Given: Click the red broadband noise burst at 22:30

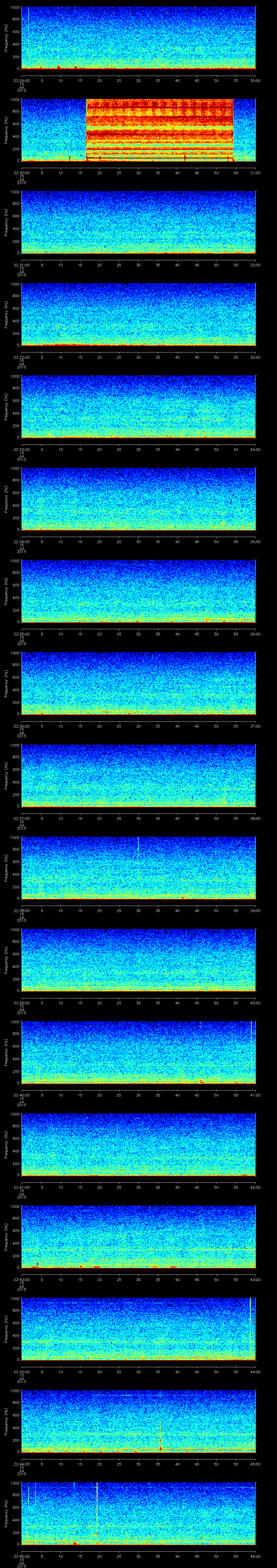Looking at the screenshot, I should pyautogui.click(x=160, y=130).
